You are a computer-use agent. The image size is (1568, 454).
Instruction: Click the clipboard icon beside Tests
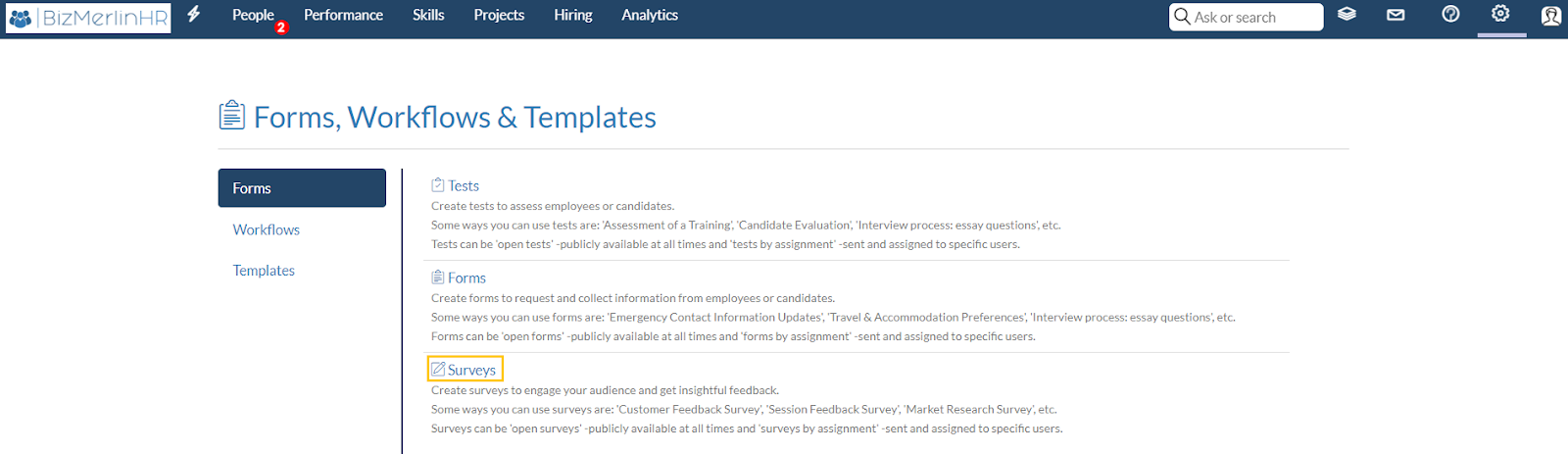(x=438, y=185)
